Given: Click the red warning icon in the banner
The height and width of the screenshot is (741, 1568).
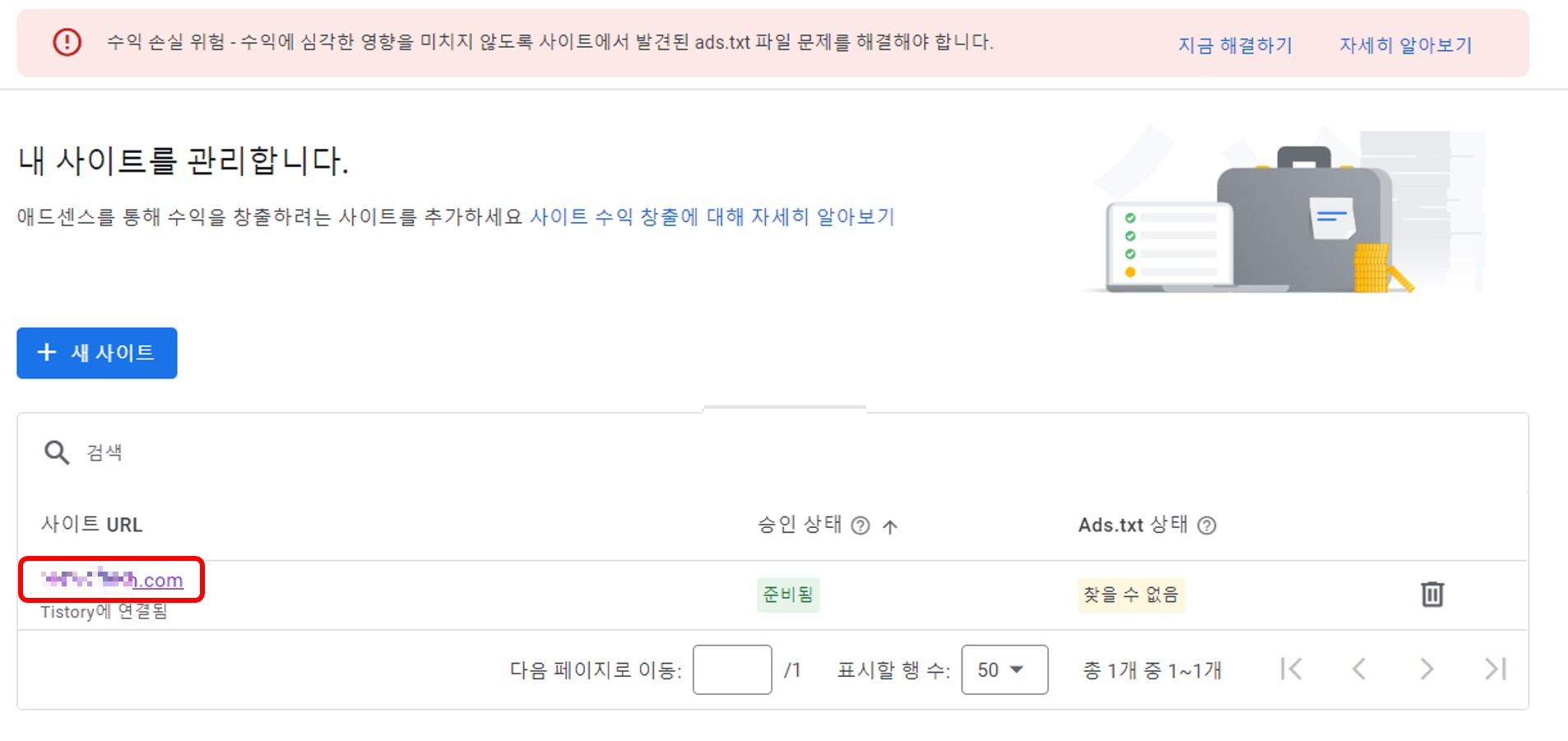Looking at the screenshot, I should (x=68, y=44).
